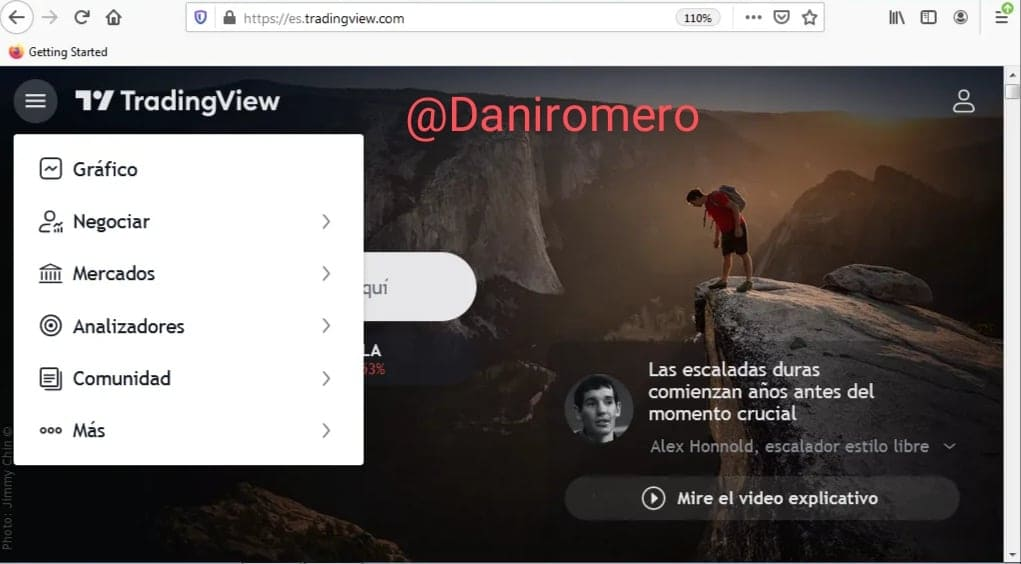Open the Firefox account avatar icon

pos(960,18)
